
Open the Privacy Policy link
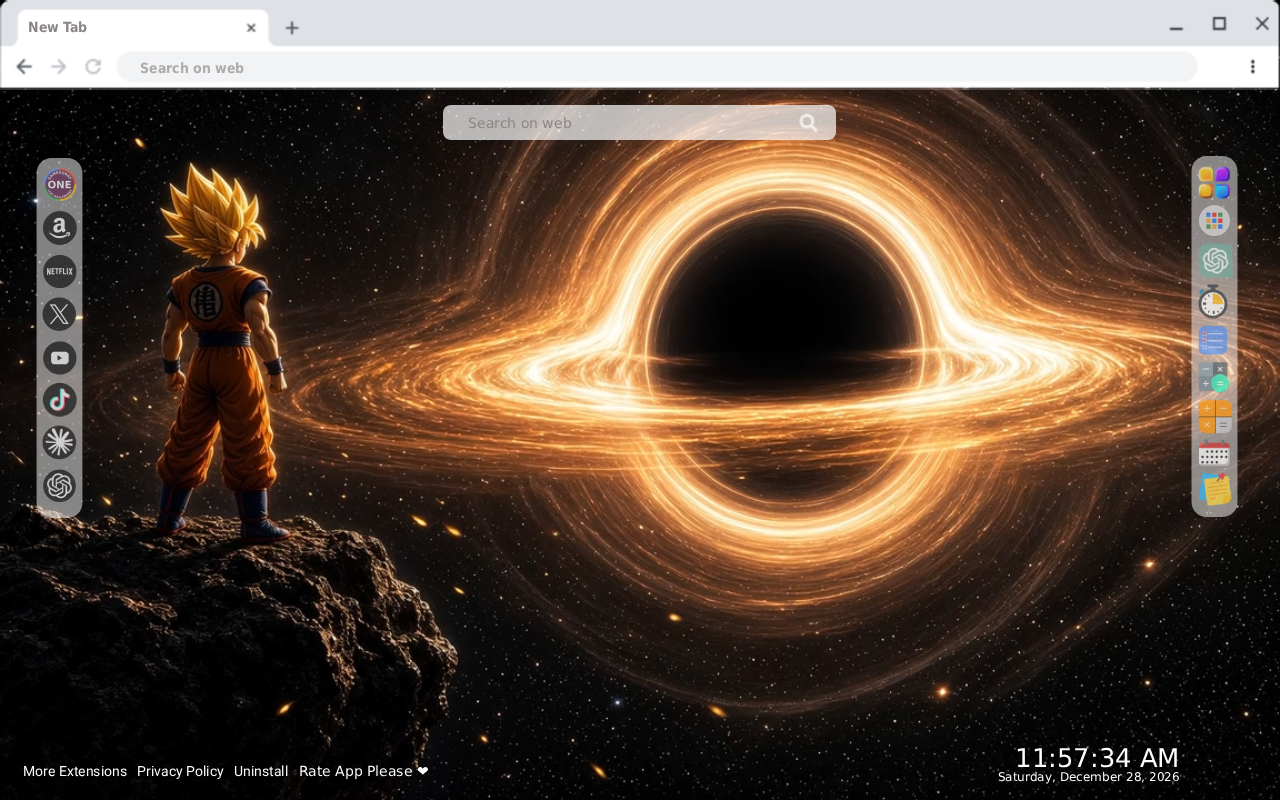pos(180,771)
